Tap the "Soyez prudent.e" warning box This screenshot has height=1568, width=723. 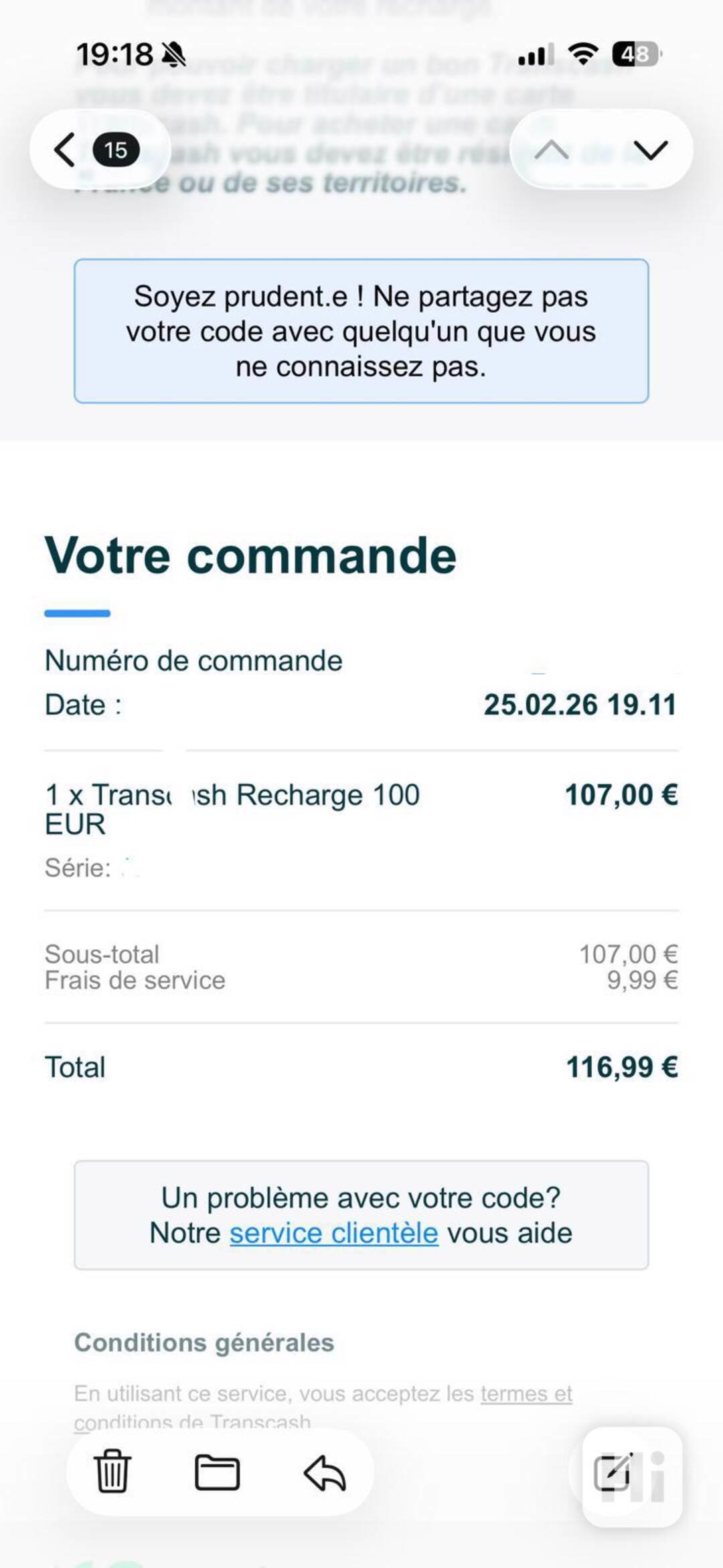pos(361,331)
